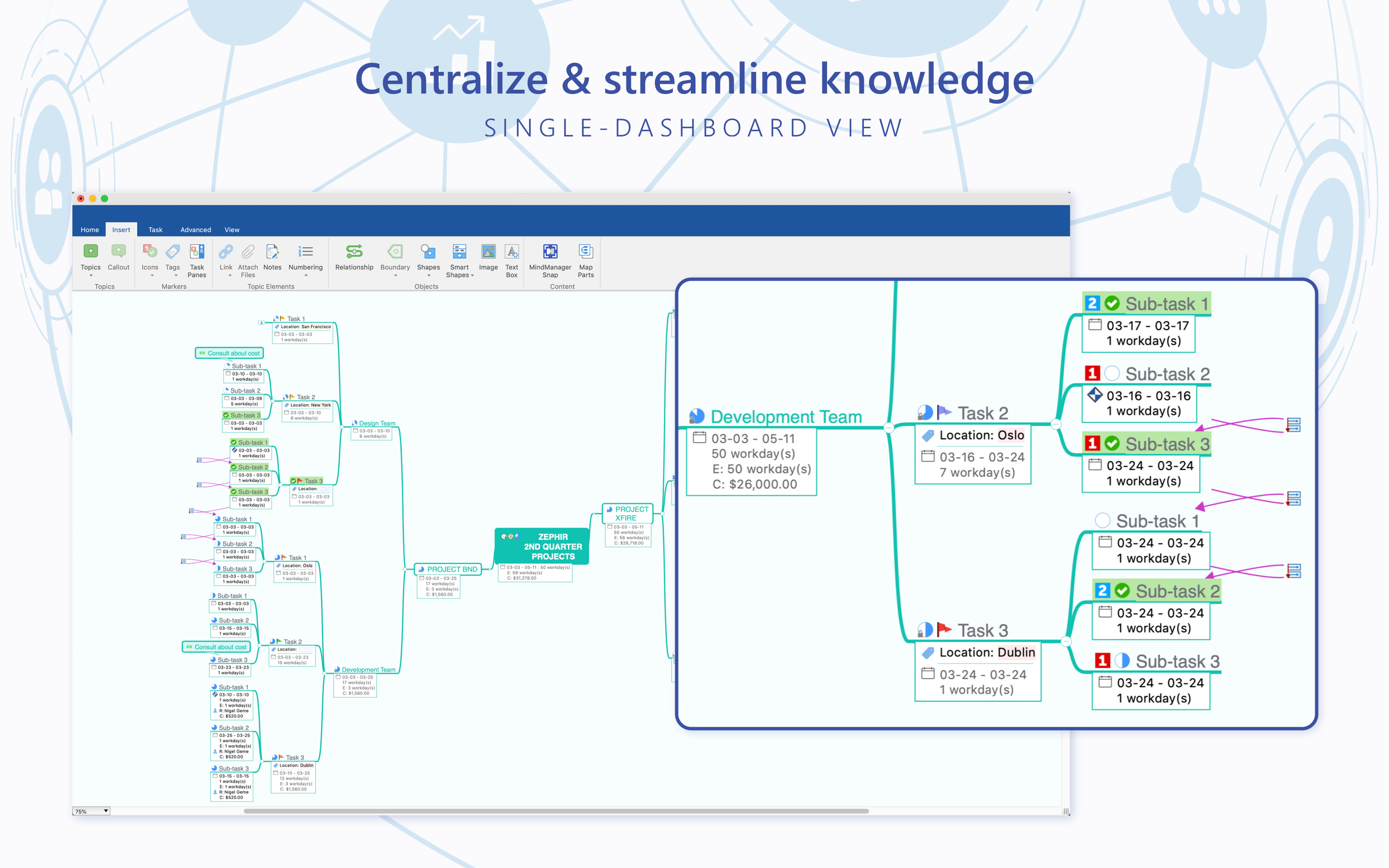Click the Numbering list icon
This screenshot has height=868, width=1389.
[305, 251]
